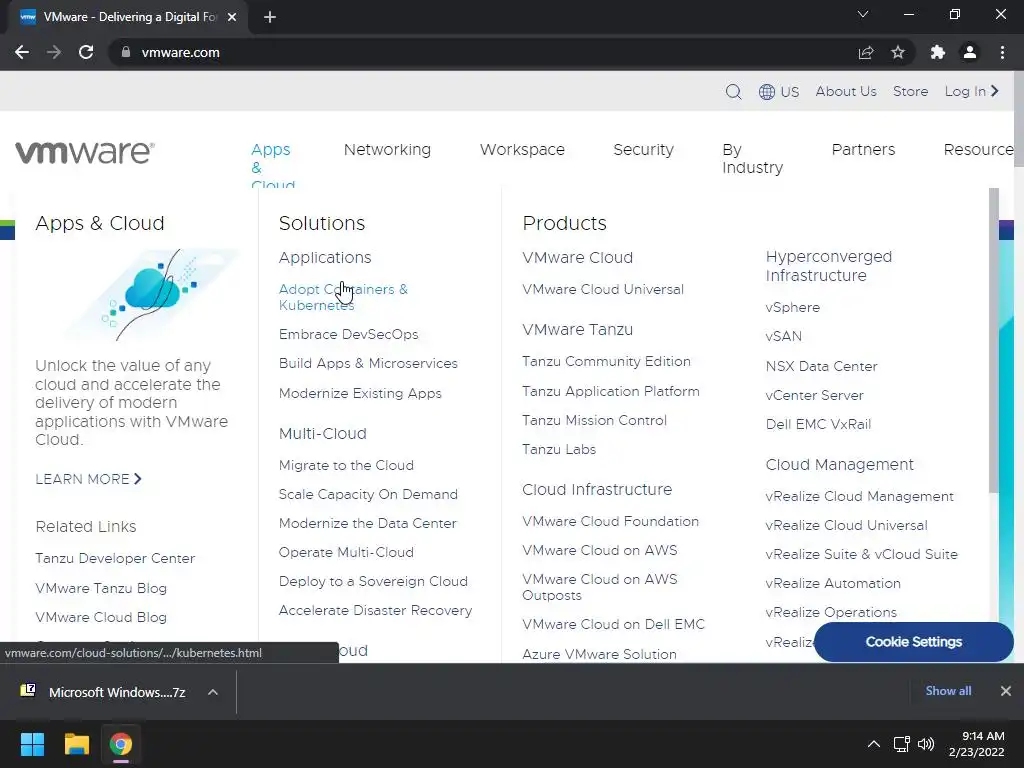
Task: Click the globe US region selector
Action: [x=779, y=91]
